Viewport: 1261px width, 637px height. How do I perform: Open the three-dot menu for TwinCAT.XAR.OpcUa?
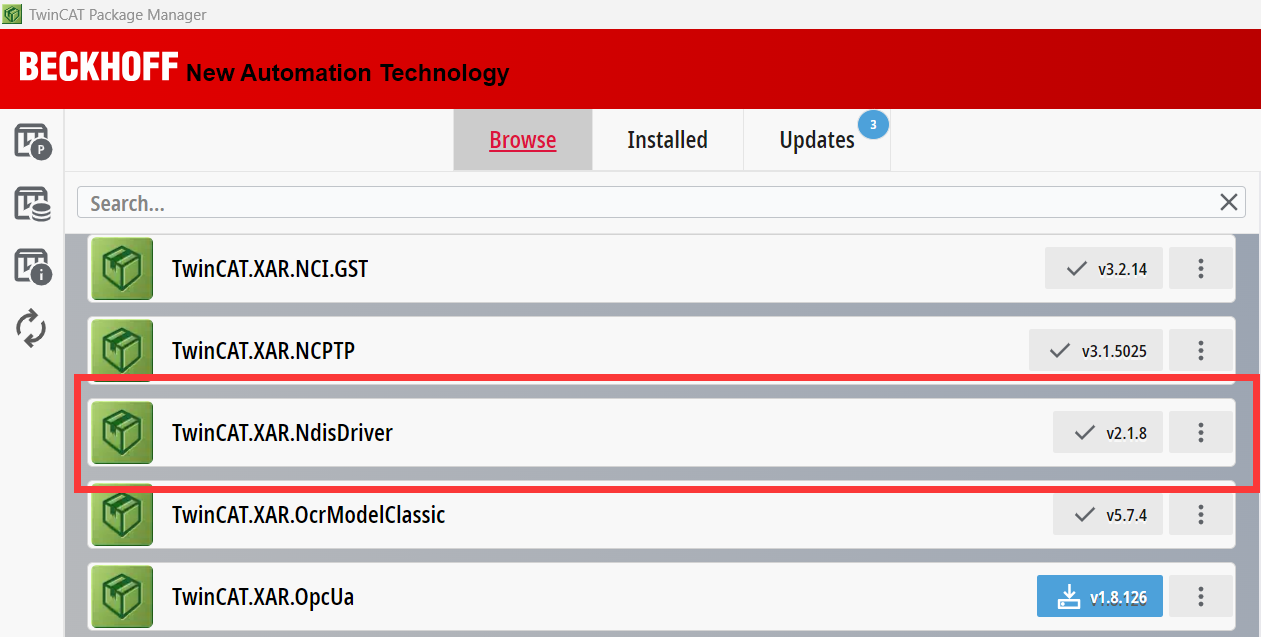(1201, 597)
